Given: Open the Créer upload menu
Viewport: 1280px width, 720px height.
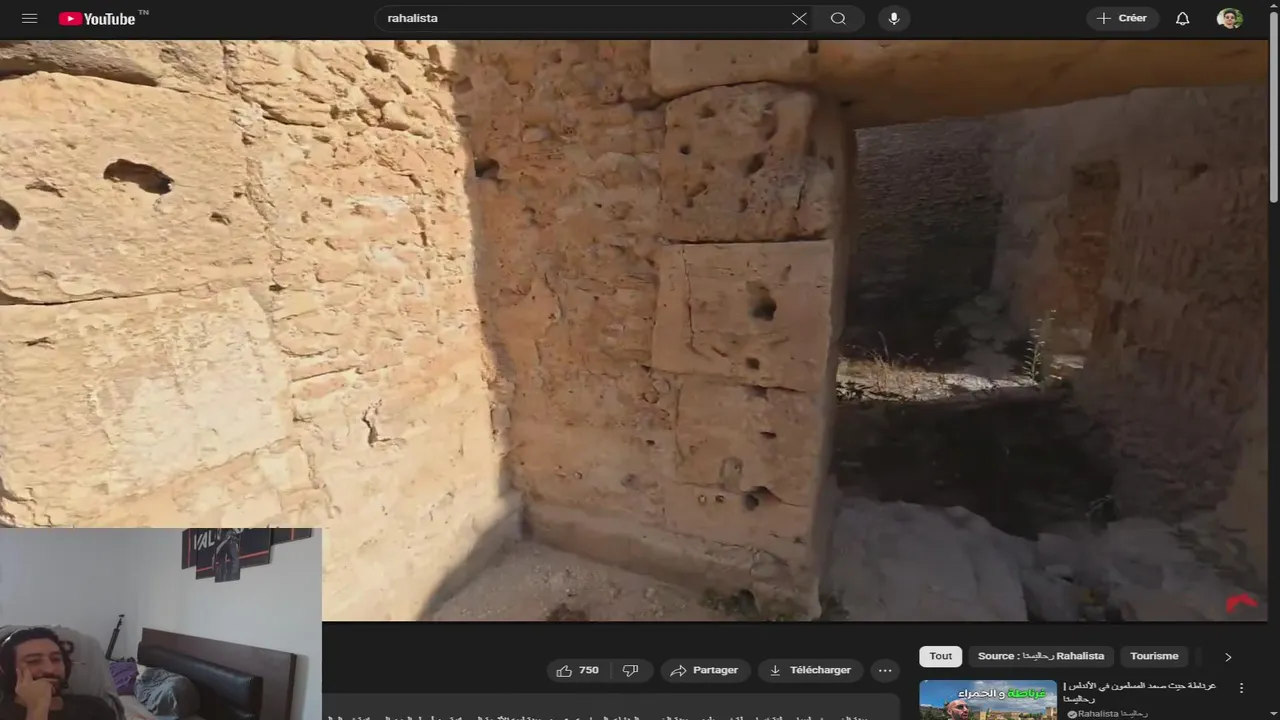Looking at the screenshot, I should click(x=1122, y=18).
